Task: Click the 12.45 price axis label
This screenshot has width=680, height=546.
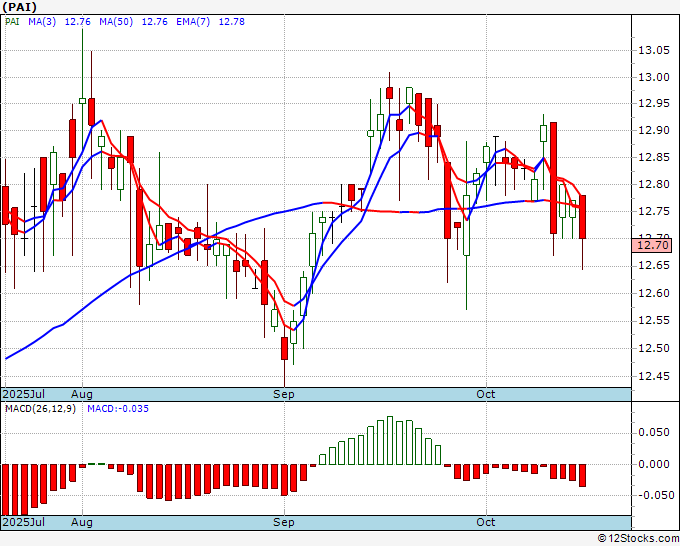Action: click(654, 376)
